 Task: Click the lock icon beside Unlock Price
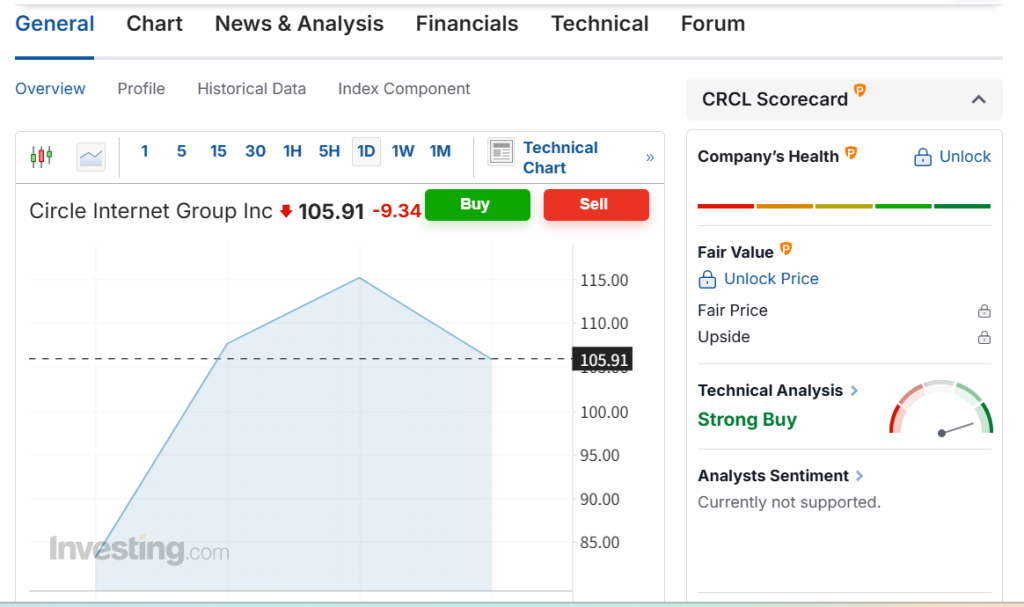(707, 279)
